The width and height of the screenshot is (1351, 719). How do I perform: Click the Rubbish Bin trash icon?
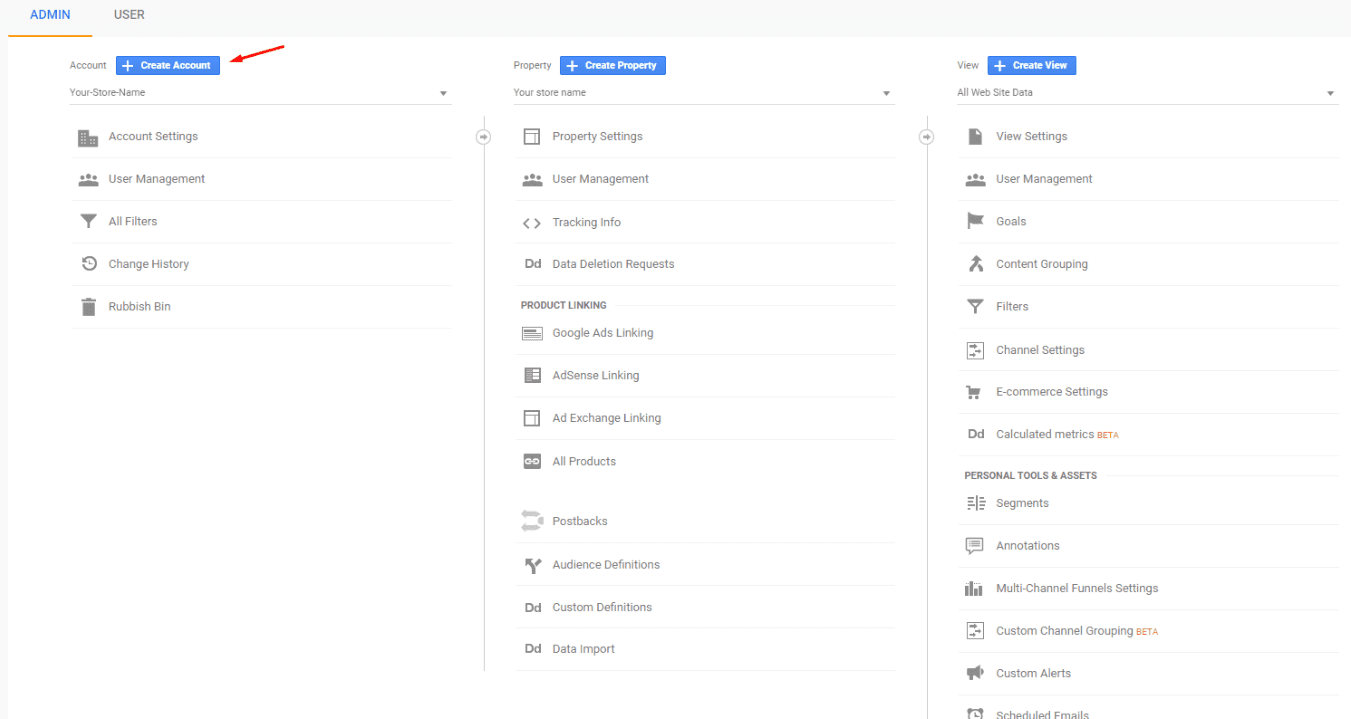[x=88, y=307]
